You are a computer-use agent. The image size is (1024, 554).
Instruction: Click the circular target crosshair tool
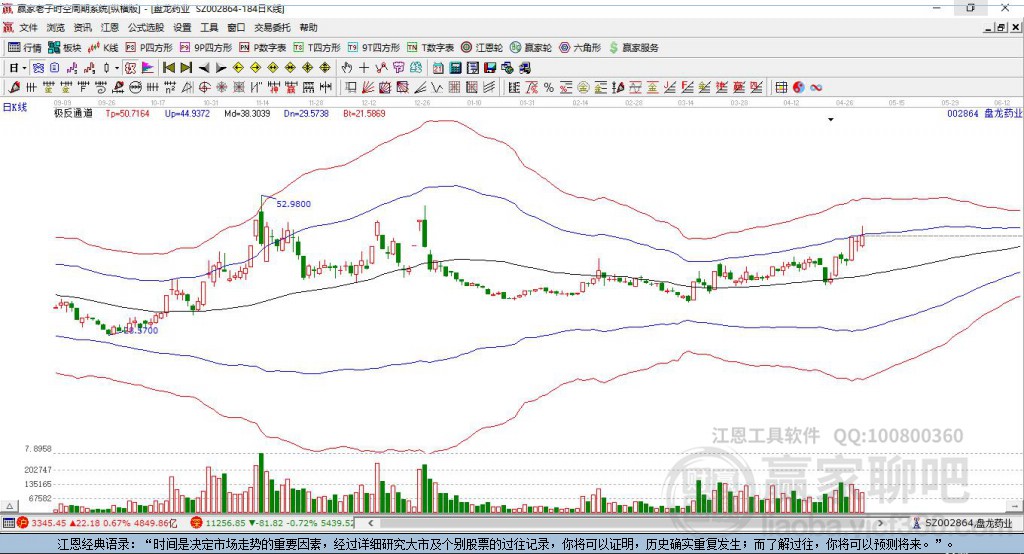point(204,88)
